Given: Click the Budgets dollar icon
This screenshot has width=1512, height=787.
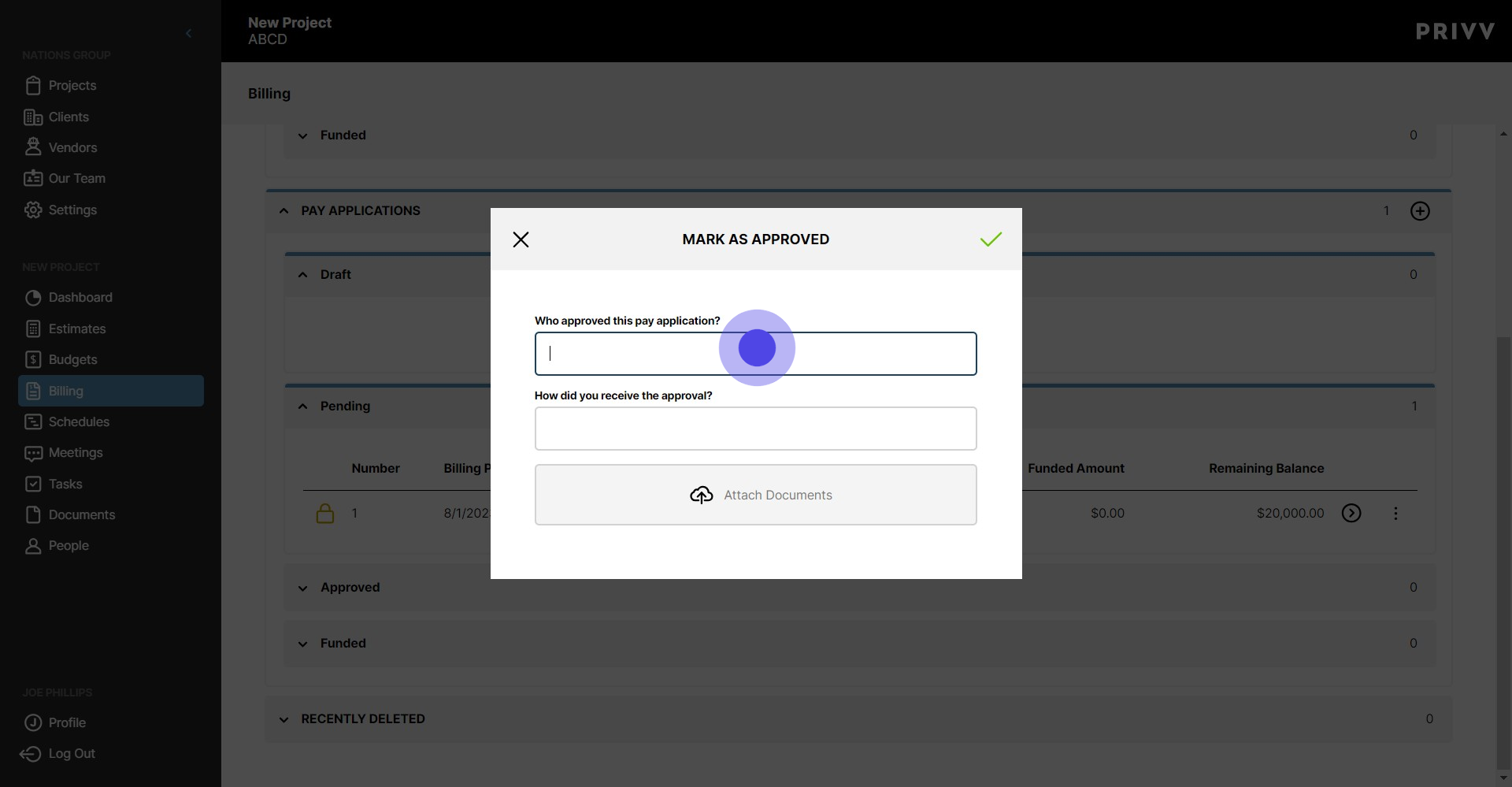Looking at the screenshot, I should [x=33, y=359].
